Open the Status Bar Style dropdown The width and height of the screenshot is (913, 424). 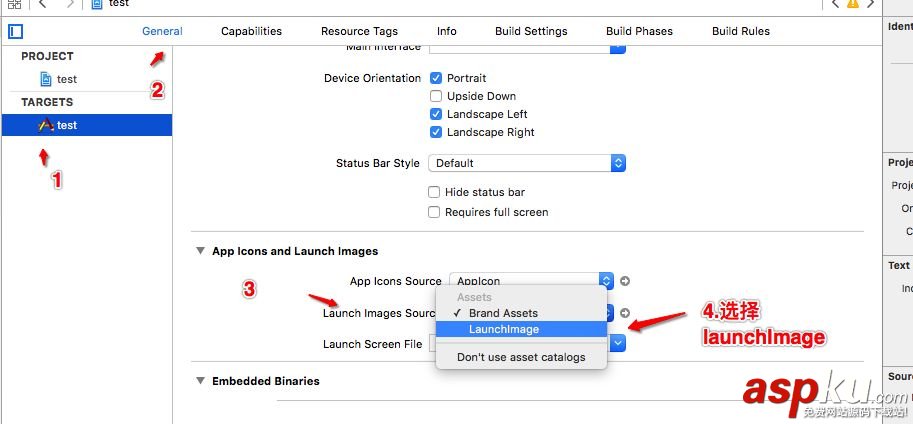[526, 163]
